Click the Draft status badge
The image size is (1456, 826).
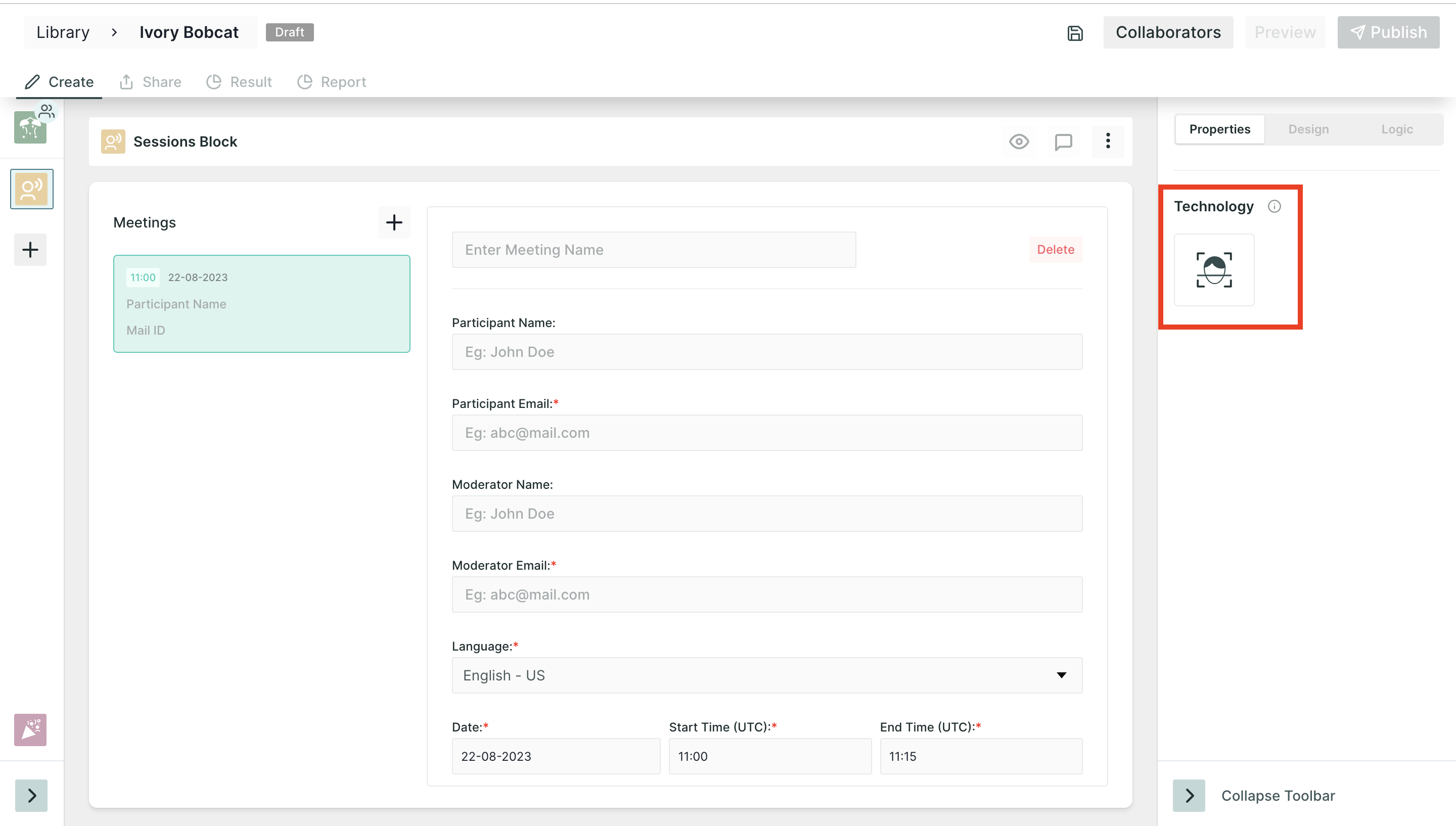tap(289, 32)
